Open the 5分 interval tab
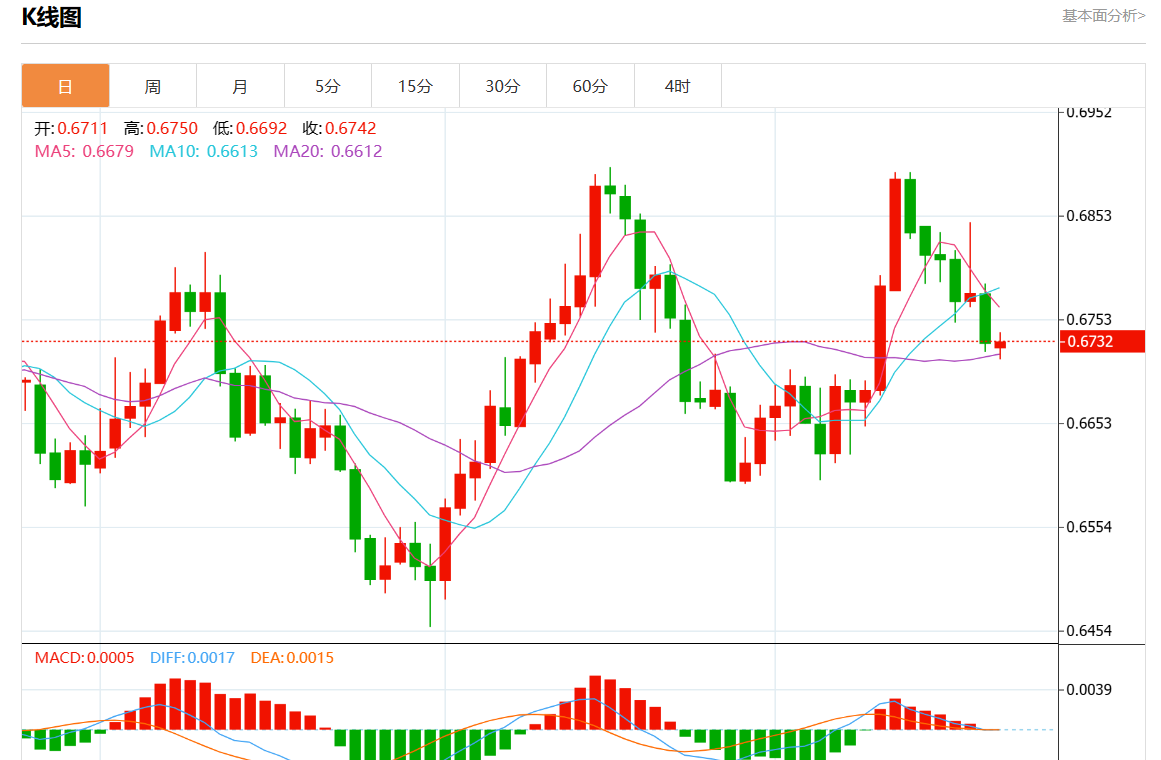The height and width of the screenshot is (760, 1161). [327, 86]
